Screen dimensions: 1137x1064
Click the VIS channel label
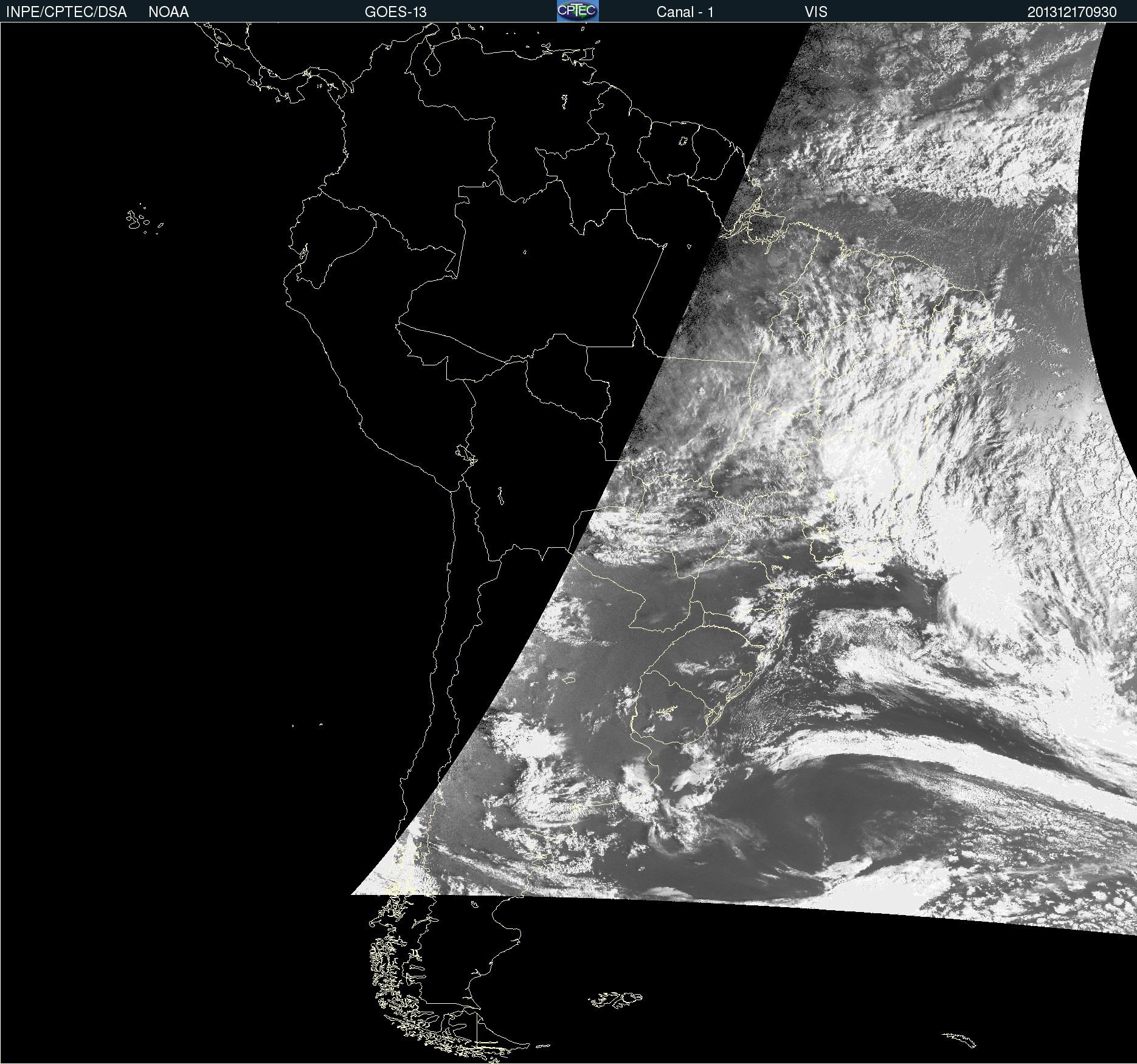click(x=816, y=12)
